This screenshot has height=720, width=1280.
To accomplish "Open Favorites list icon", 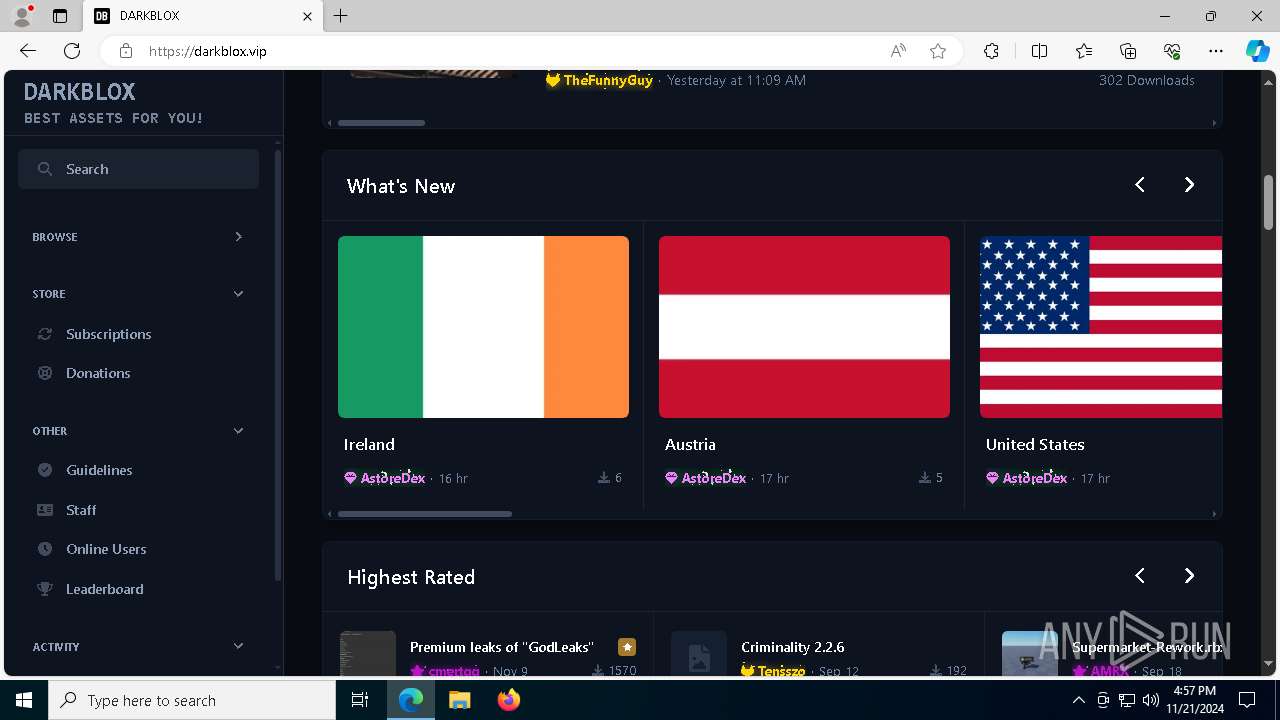I will tap(1084, 51).
